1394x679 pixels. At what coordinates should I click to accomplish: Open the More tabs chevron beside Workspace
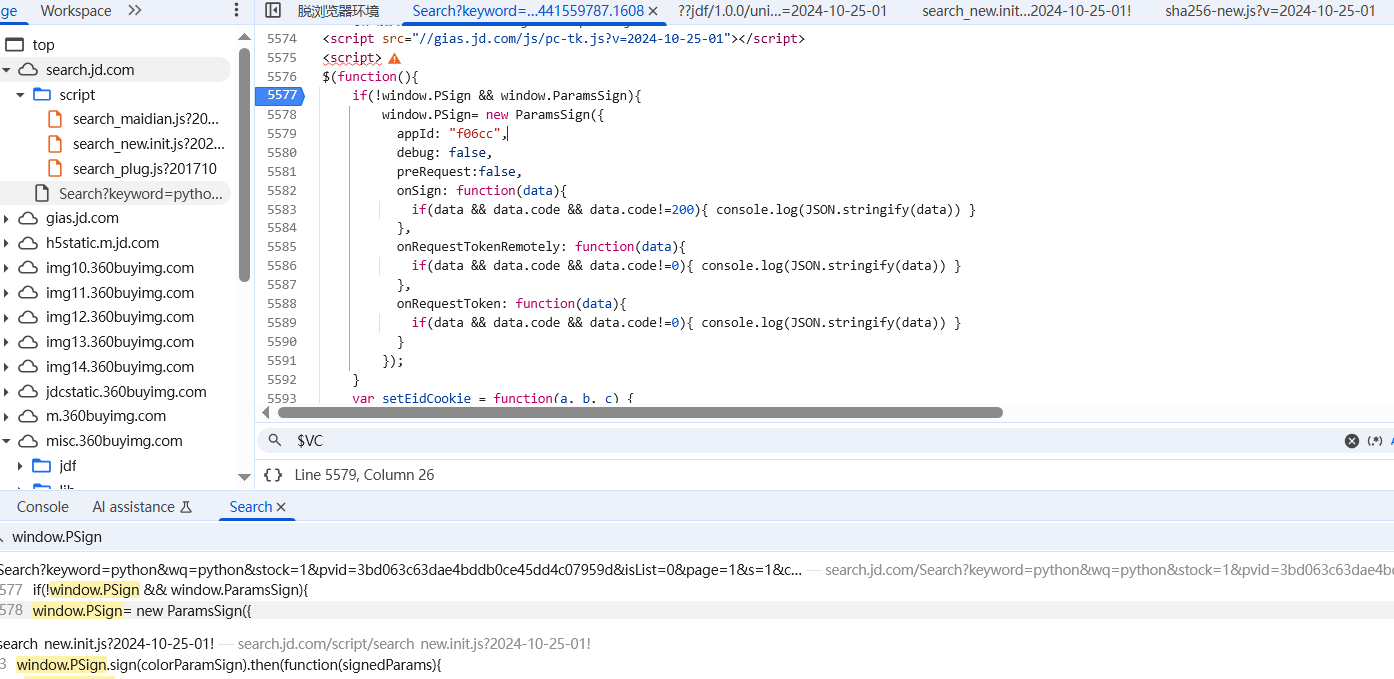pyautogui.click(x=134, y=10)
